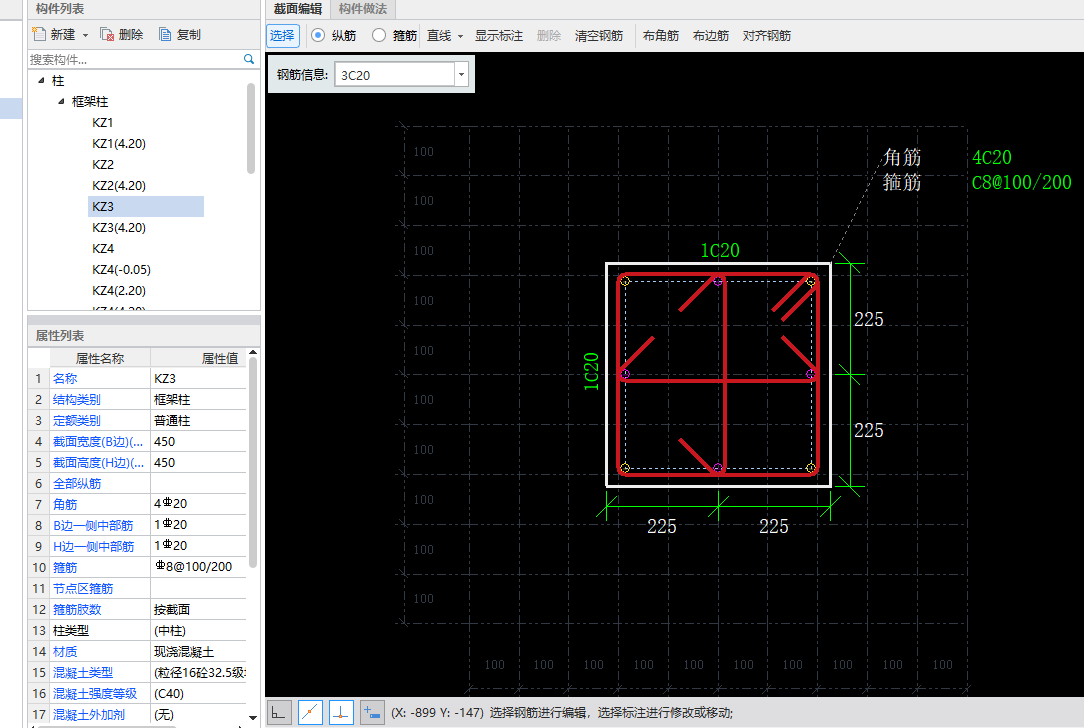The height and width of the screenshot is (728, 1084).
Task: Click the 材质 value 现浇混凝土
Action: pos(198,651)
